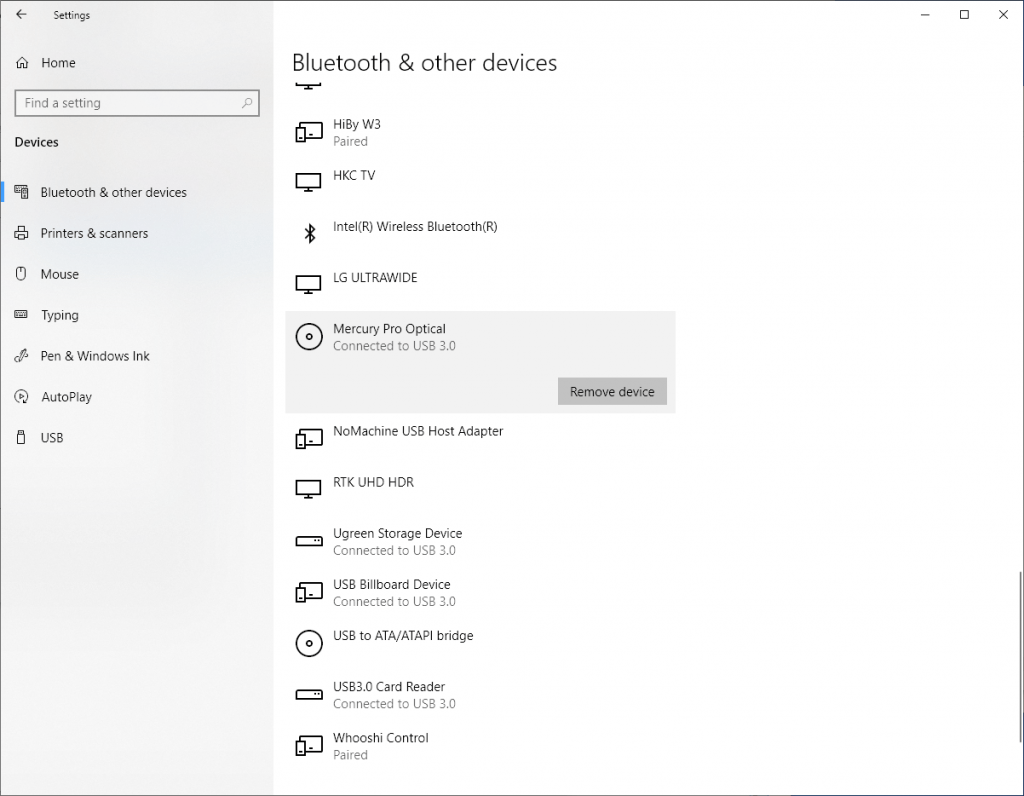Select Whooshi Control device entry
The height and width of the screenshot is (796, 1024).
point(480,746)
